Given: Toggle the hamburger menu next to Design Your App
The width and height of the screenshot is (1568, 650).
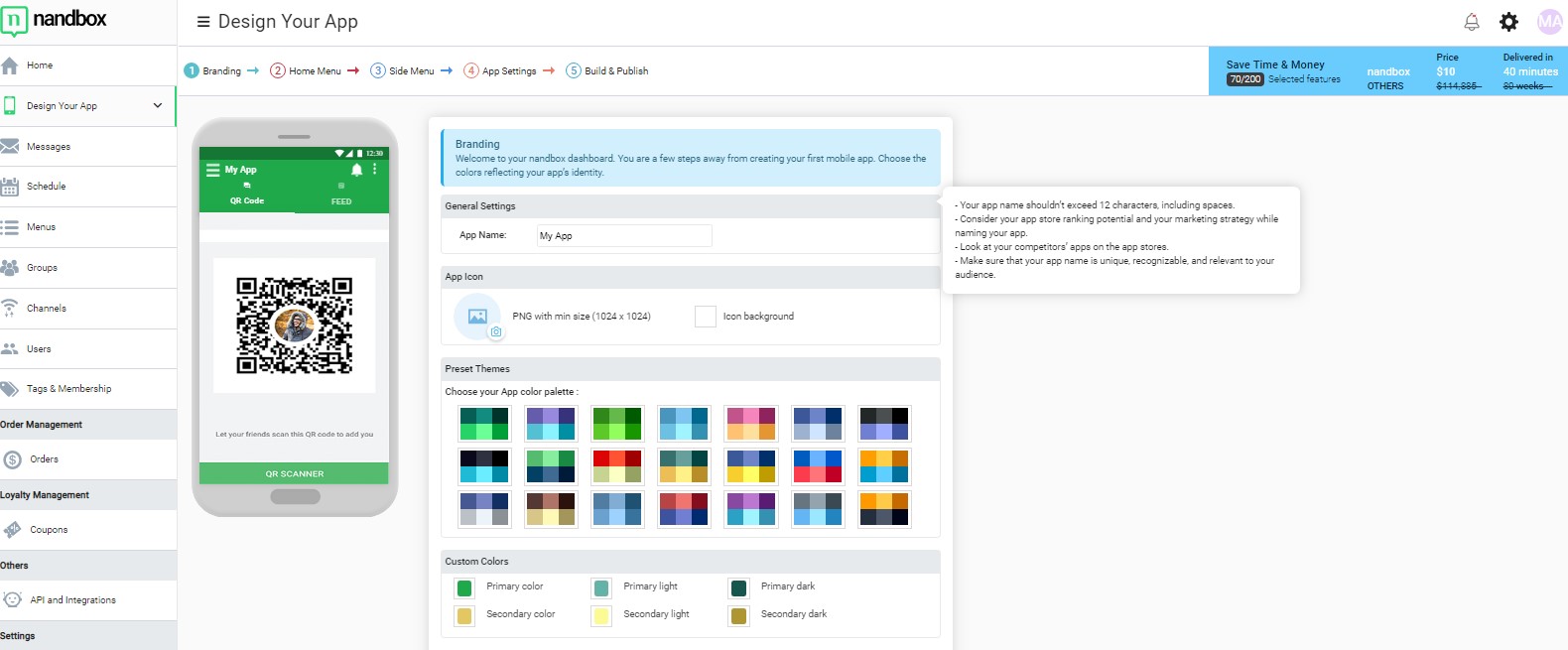Looking at the screenshot, I should tap(203, 22).
